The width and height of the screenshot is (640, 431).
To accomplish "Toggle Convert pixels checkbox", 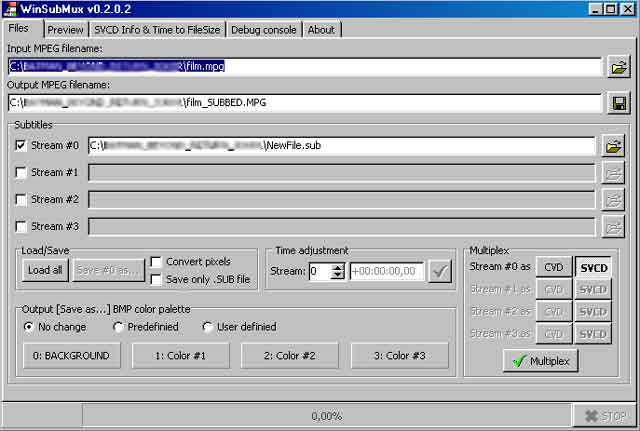I will 156,262.
